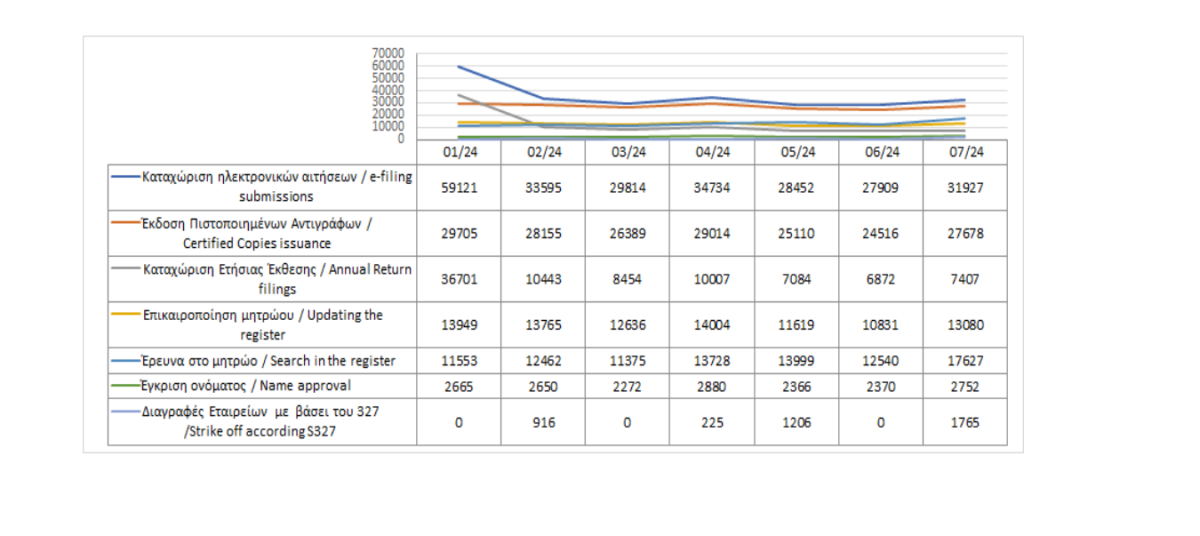The height and width of the screenshot is (536, 1200).
Task: Select the cell with value 7407
Action: click(x=964, y=279)
